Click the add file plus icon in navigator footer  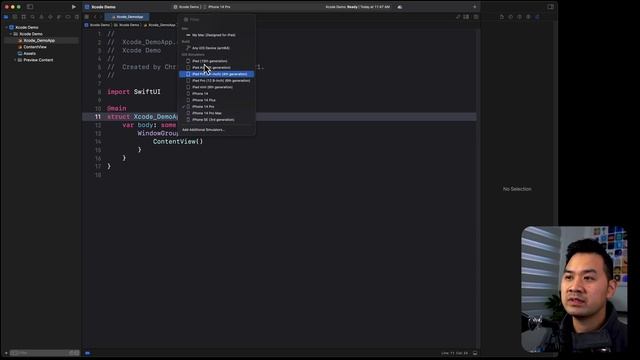pos(6,353)
